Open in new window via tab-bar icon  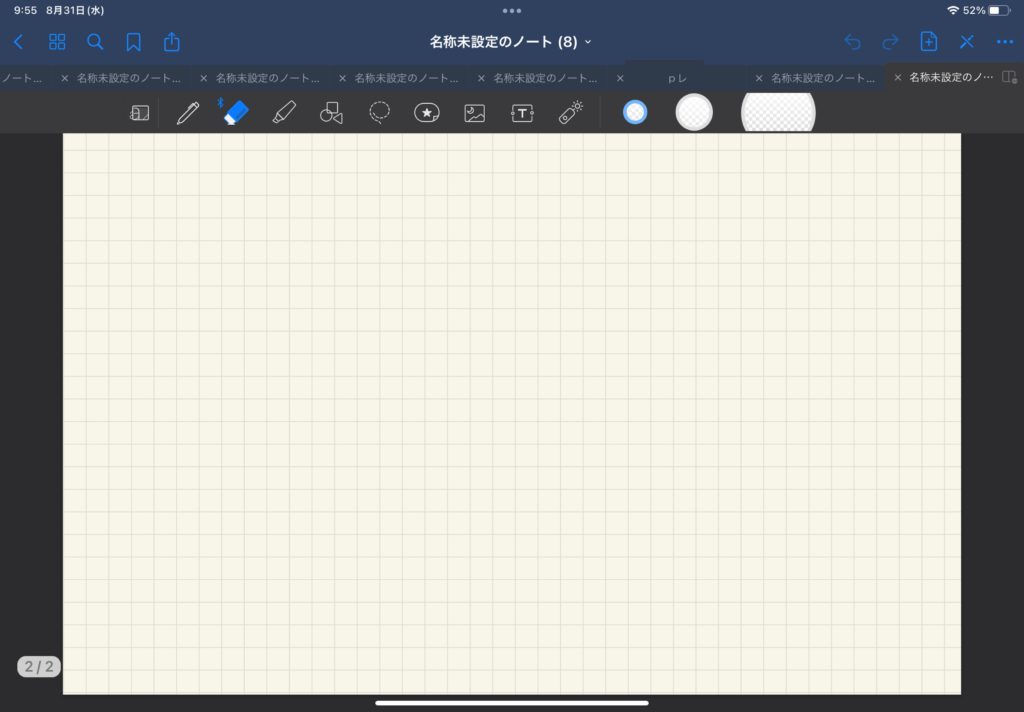point(1010,78)
